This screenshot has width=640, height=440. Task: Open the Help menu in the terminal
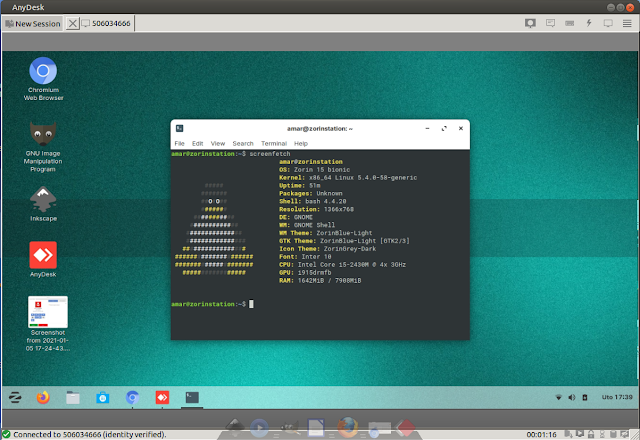click(x=301, y=144)
